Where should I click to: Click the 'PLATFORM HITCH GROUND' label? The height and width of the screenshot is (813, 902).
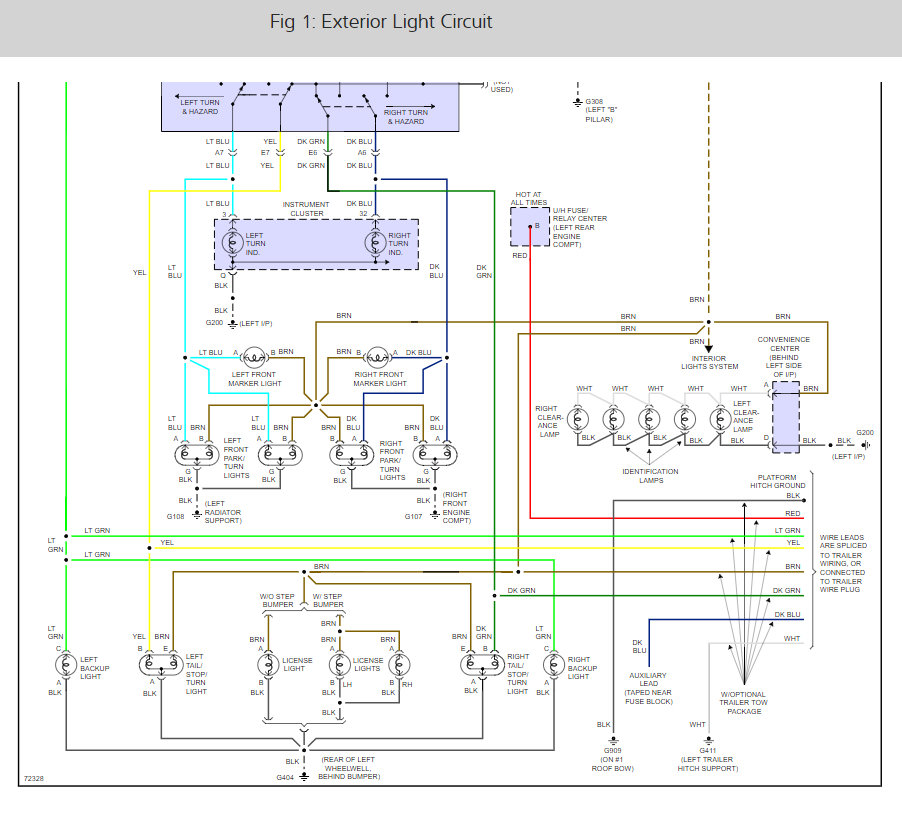[x=777, y=482]
